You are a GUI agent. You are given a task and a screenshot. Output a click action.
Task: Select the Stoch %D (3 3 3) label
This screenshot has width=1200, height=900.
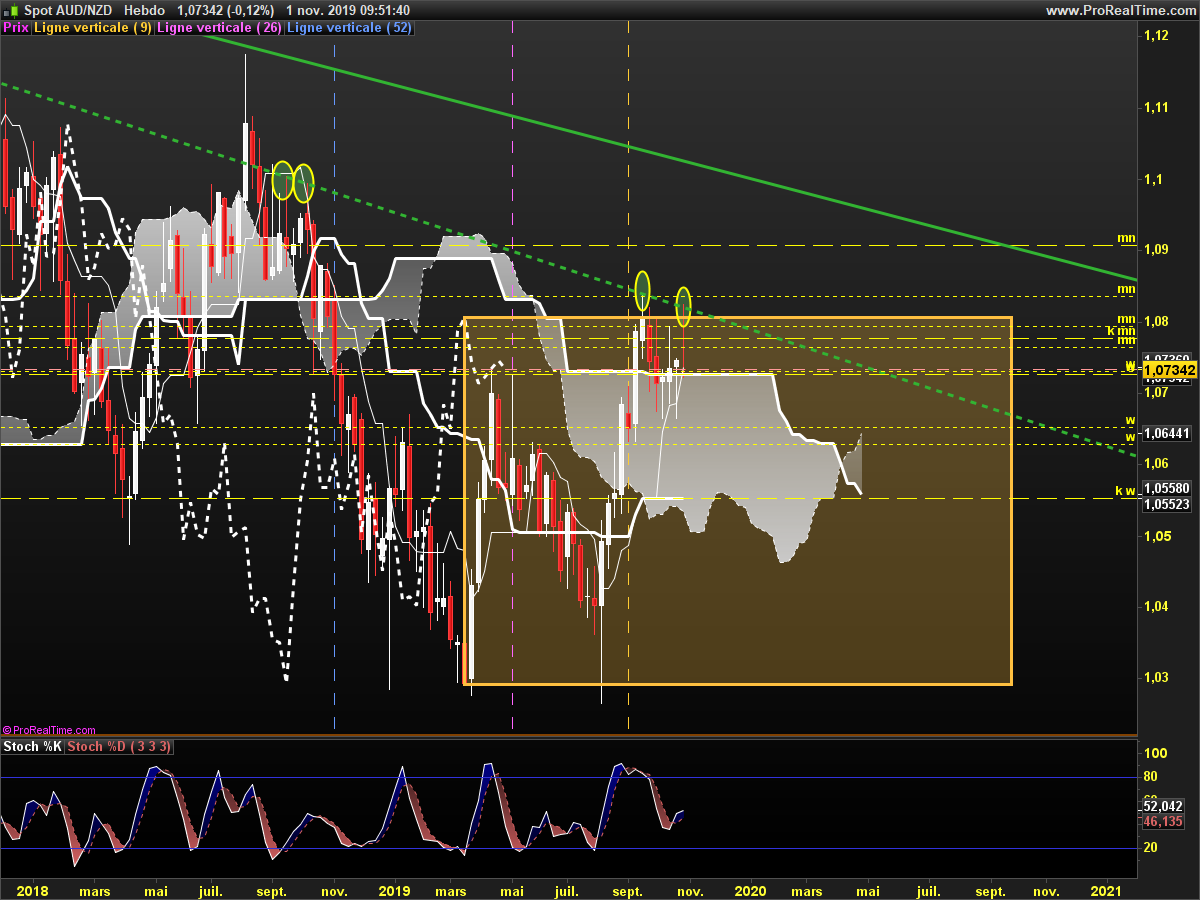[120, 746]
